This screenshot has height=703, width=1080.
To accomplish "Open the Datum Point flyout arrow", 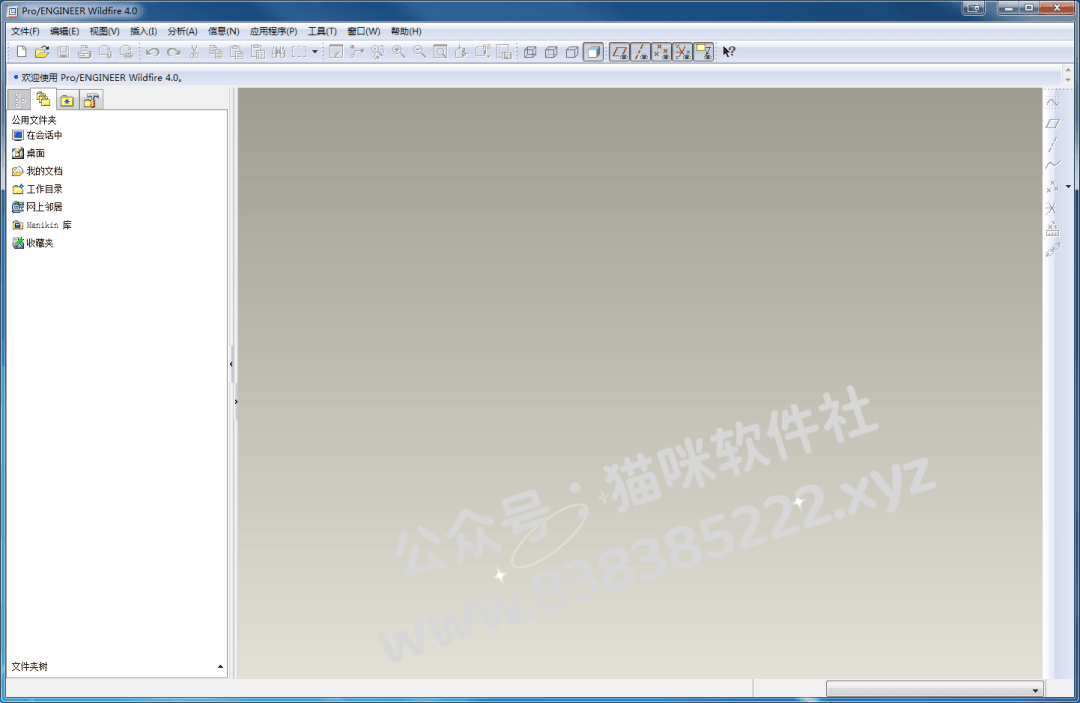I will 1068,187.
